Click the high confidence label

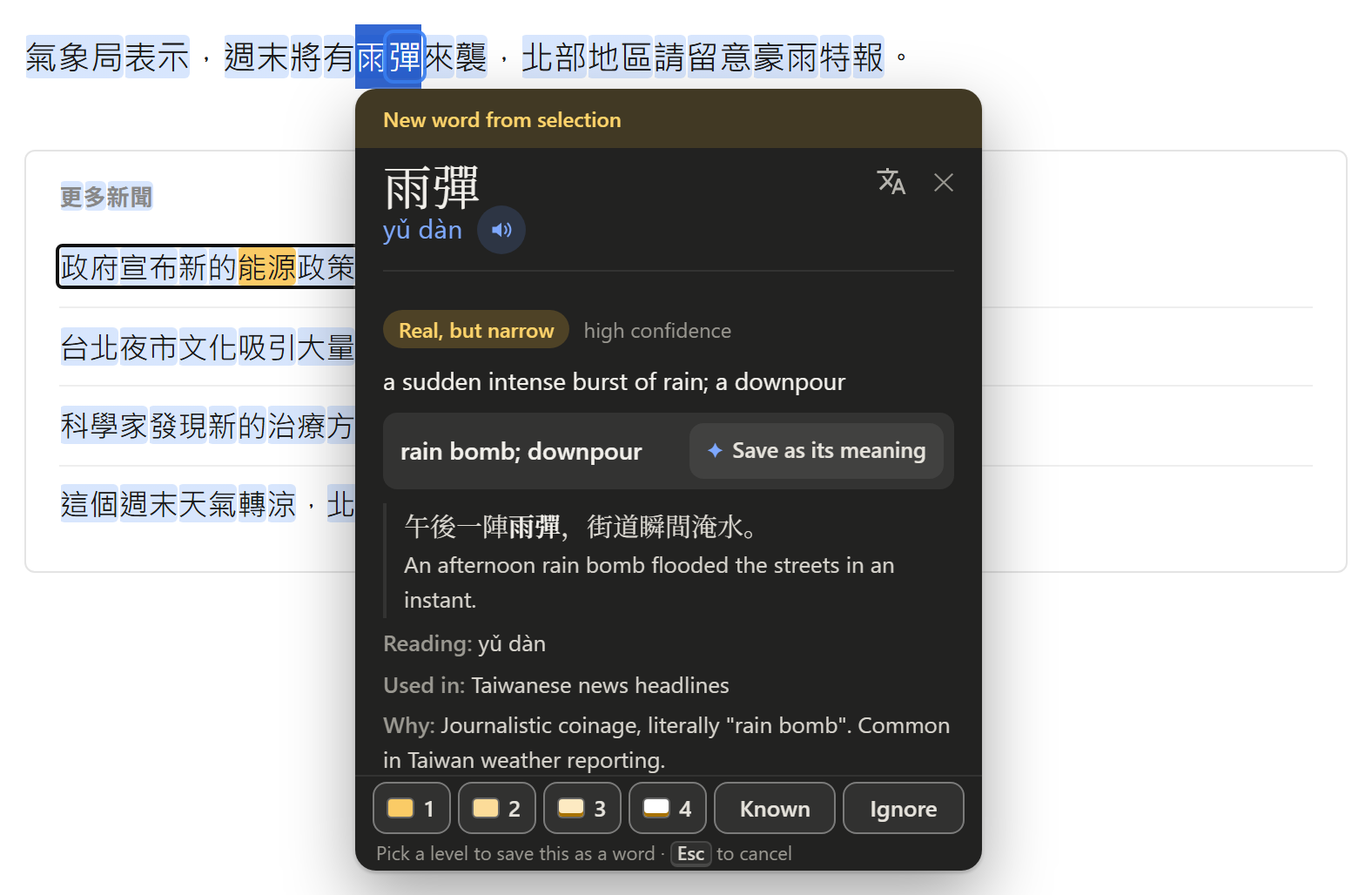coord(657,331)
